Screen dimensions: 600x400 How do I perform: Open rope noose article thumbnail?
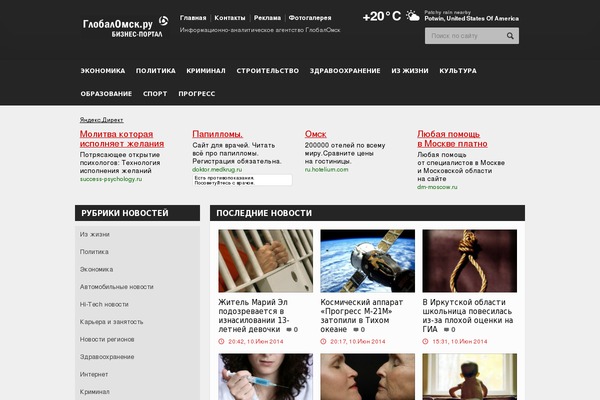pyautogui.click(x=470, y=261)
